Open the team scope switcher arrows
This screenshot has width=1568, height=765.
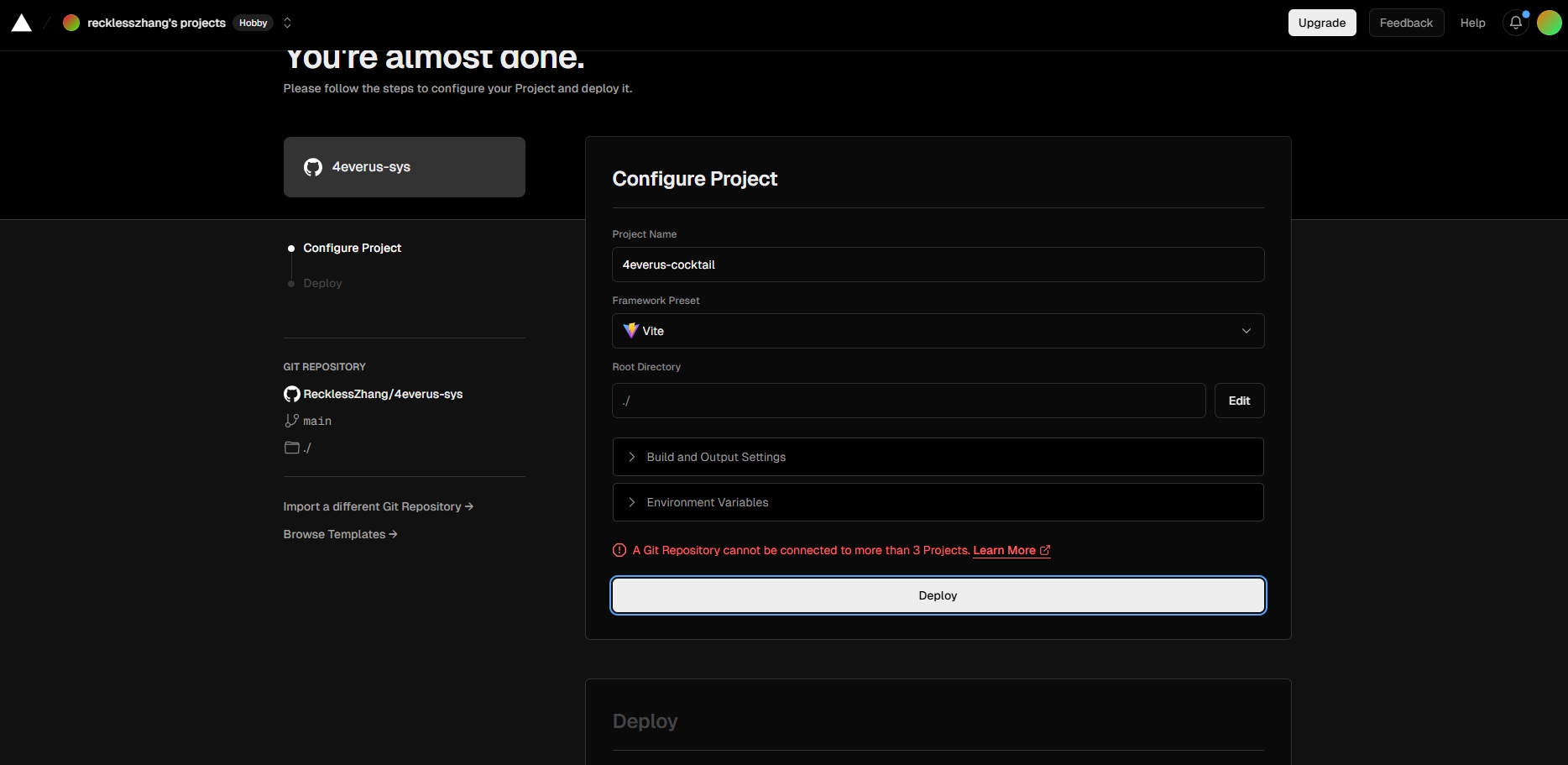tap(287, 23)
